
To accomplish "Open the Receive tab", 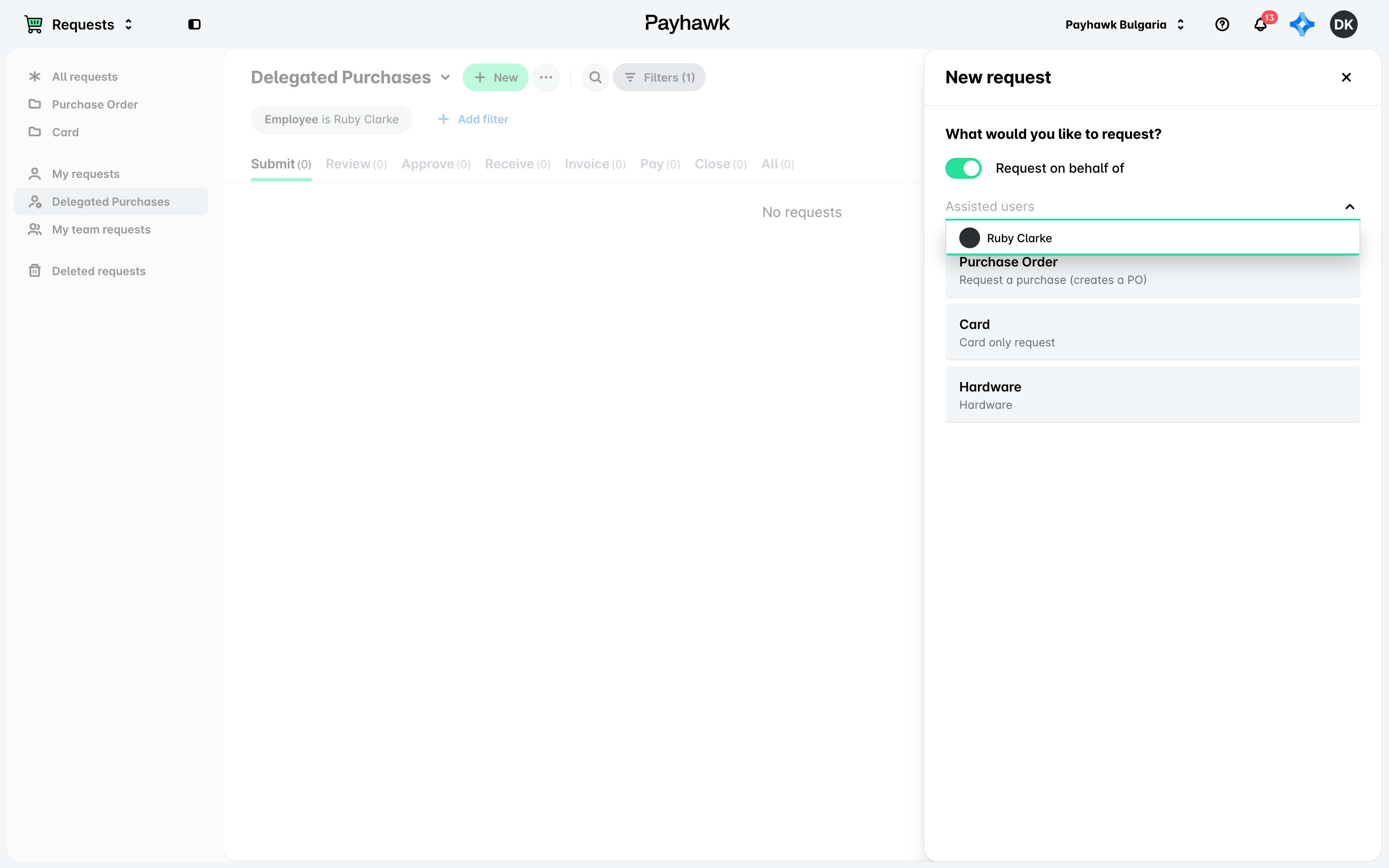I will 517,164.
